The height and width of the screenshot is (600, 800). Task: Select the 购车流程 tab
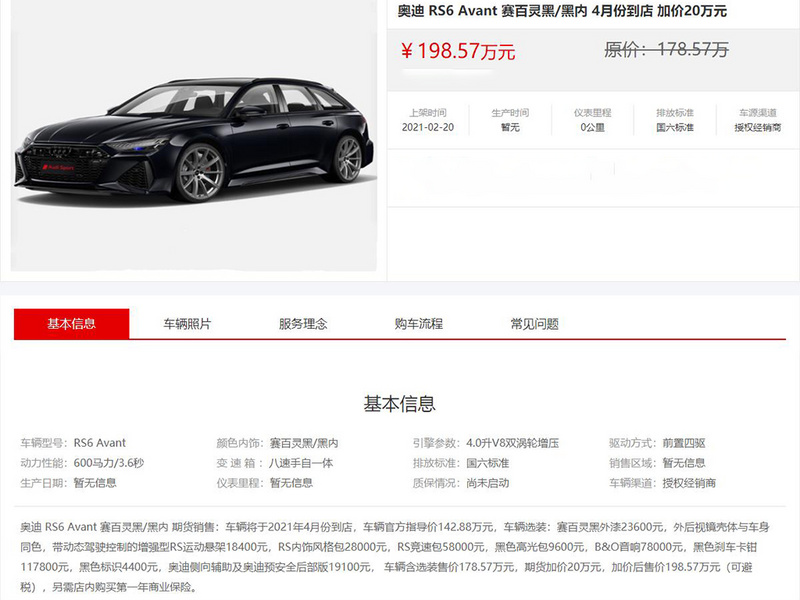pos(418,323)
